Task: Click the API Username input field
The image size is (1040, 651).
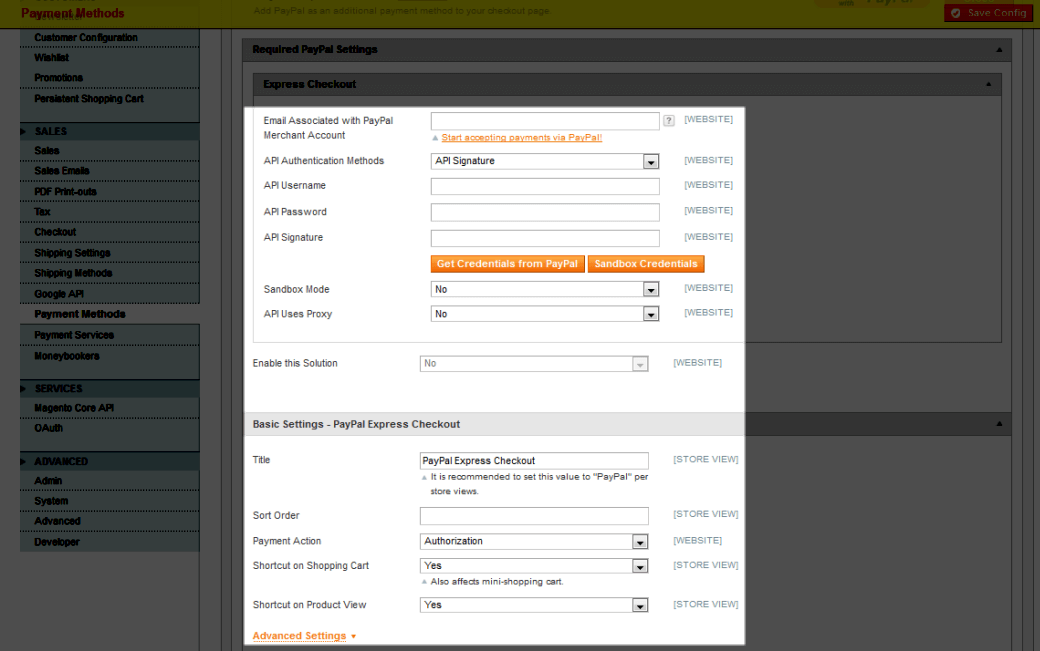Action: tap(545, 186)
